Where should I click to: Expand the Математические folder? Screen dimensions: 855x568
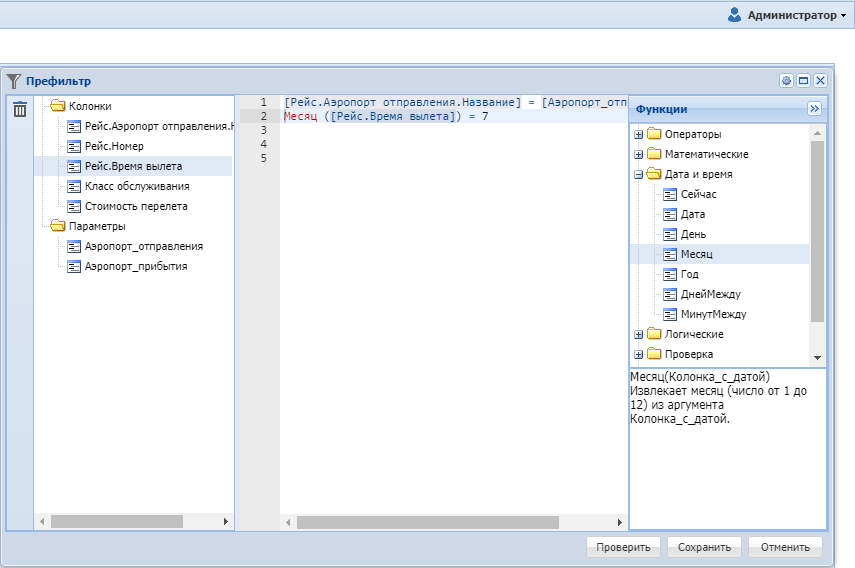coord(638,154)
